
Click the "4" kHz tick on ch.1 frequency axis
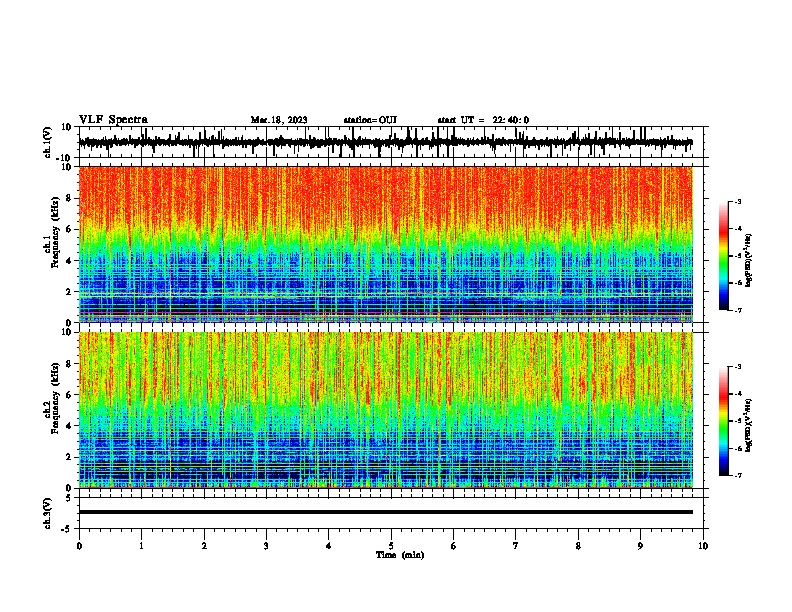coord(69,261)
